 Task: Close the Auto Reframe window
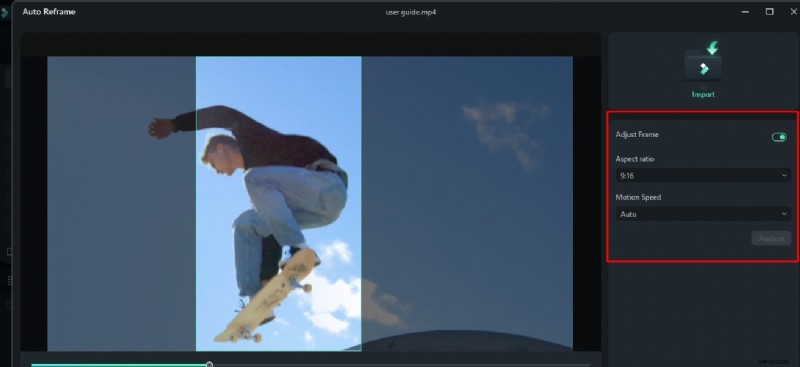tap(793, 12)
